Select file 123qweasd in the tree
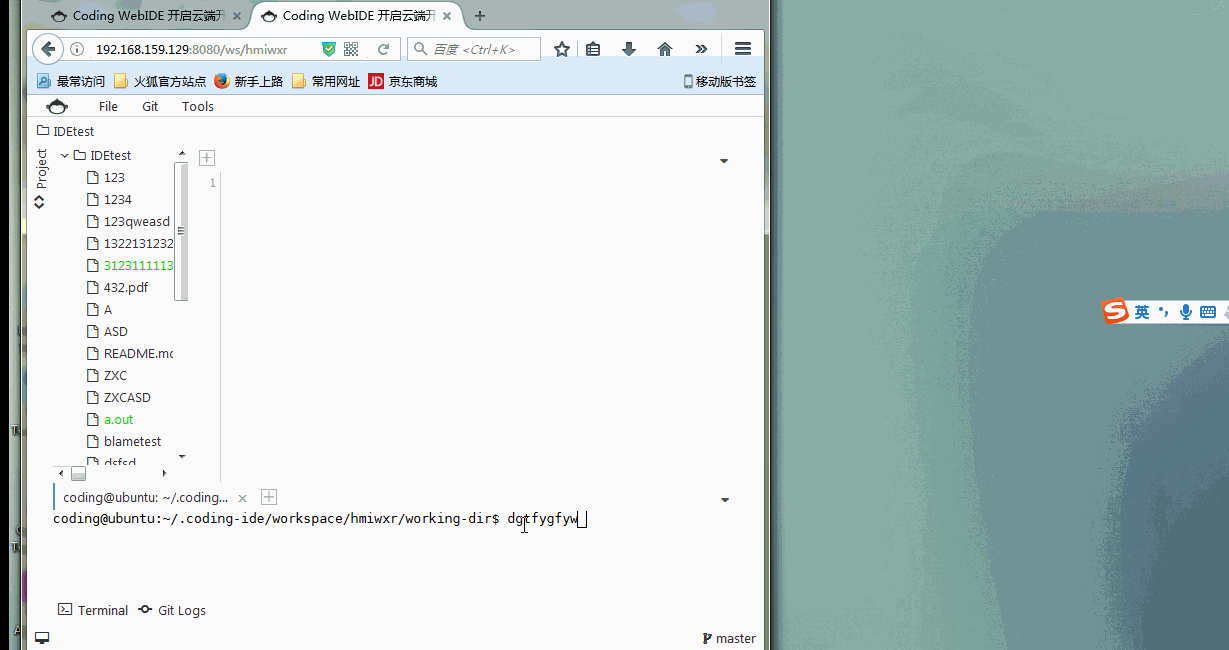1229x650 pixels. pos(129,221)
